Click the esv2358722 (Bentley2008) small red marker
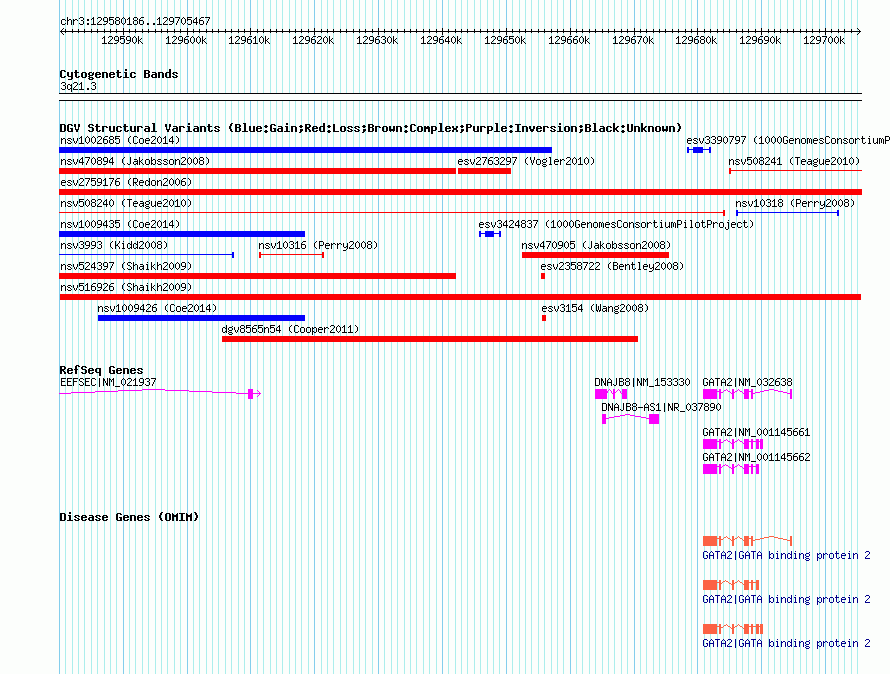 click(x=543, y=276)
